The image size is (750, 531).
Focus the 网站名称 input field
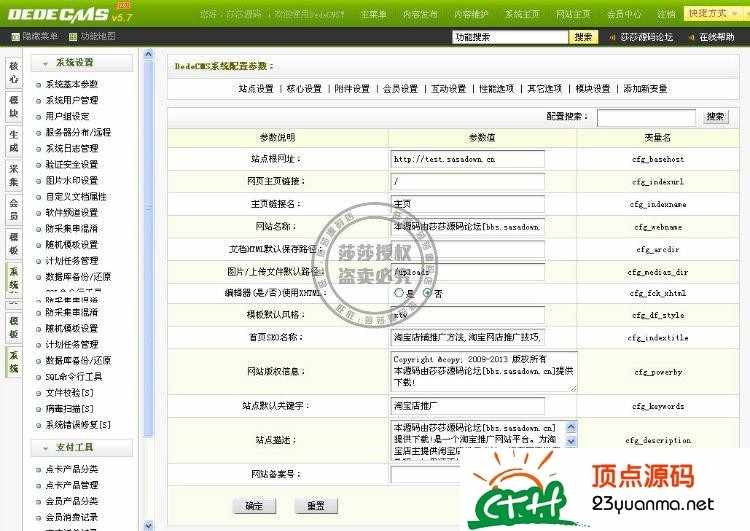tap(467, 227)
